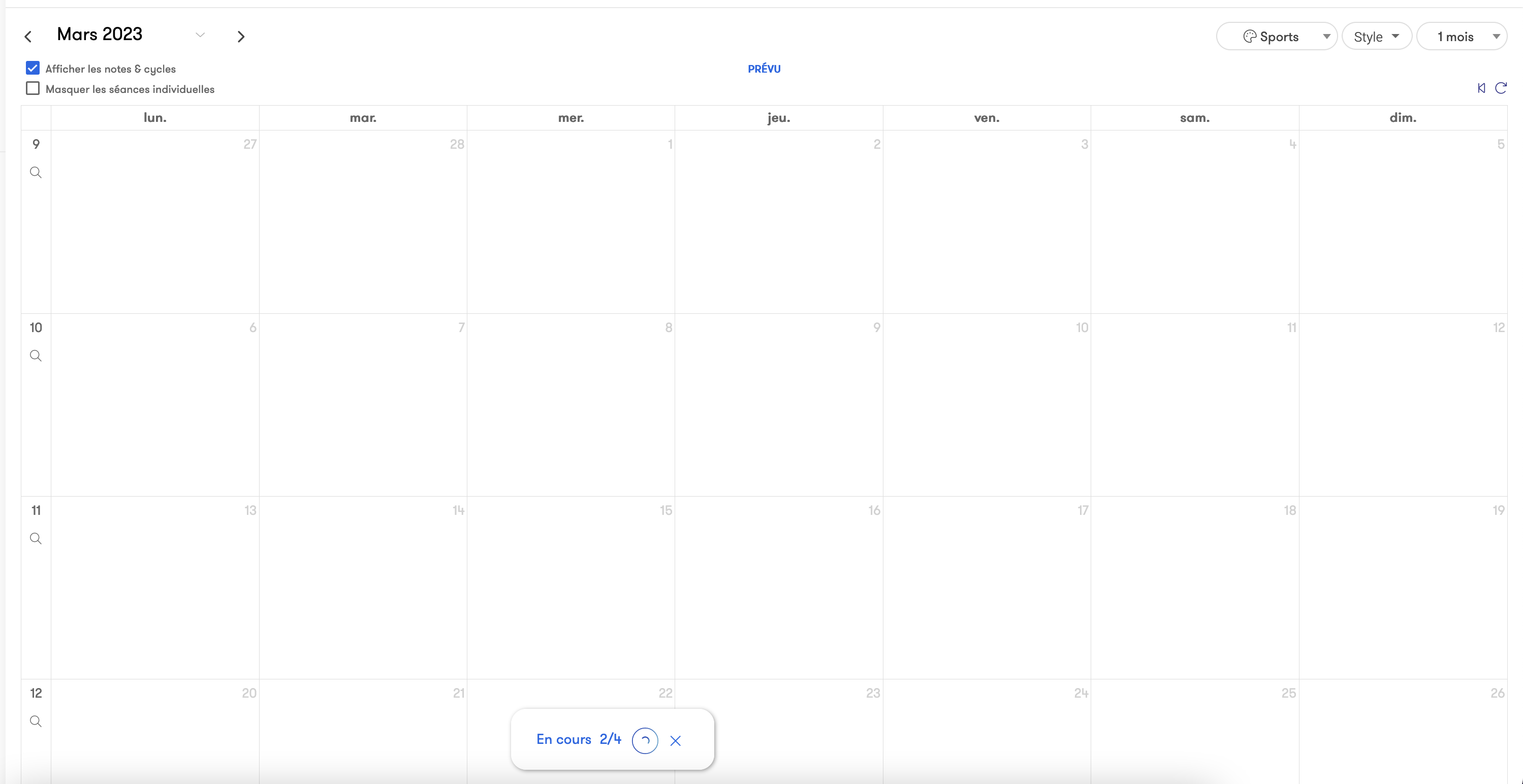The width and height of the screenshot is (1523, 784).
Task: Zoom into week 9 magnifier
Action: 36,173
